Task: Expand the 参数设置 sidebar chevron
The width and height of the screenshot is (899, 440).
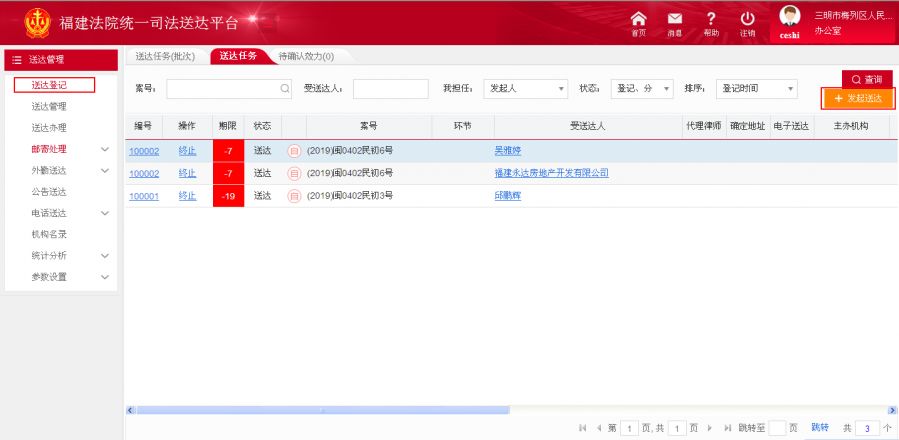Action: (104, 277)
